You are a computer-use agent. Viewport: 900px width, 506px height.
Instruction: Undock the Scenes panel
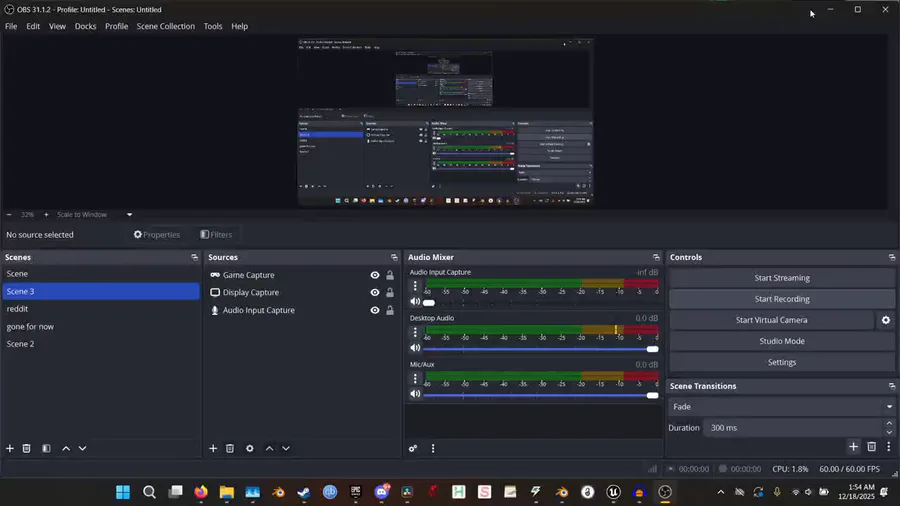(195, 257)
